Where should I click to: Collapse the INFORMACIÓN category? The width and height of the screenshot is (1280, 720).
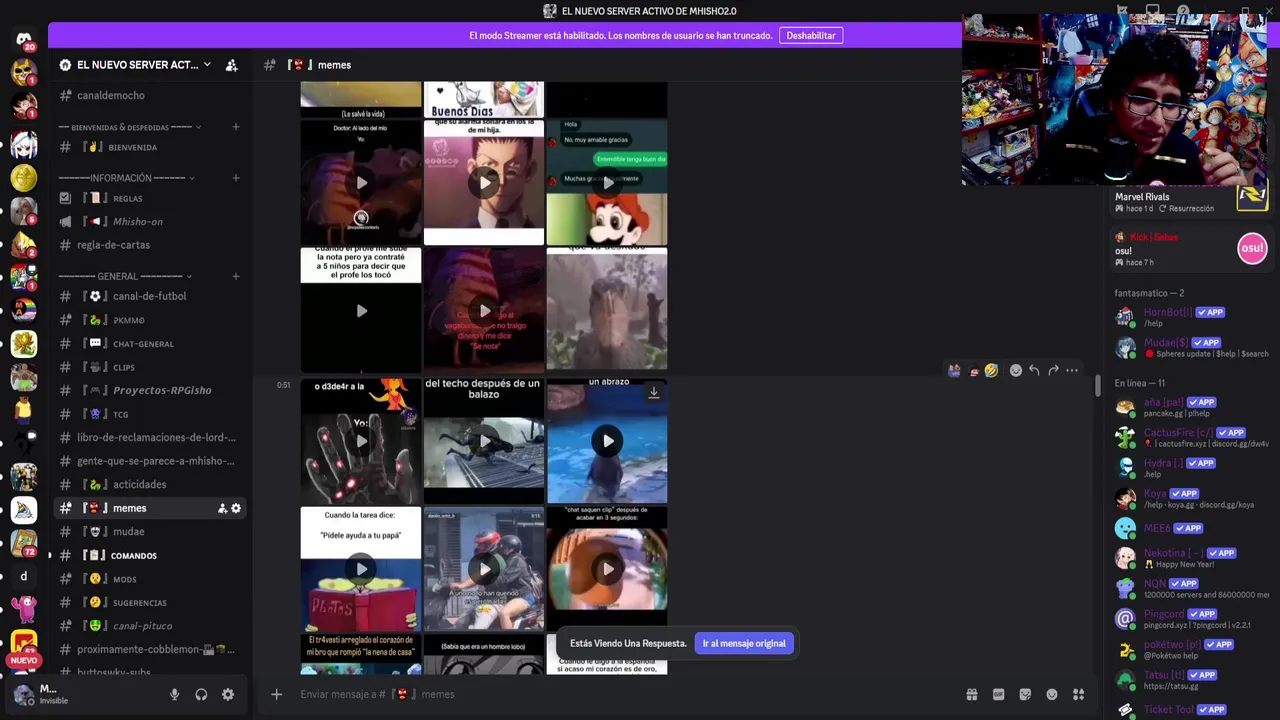(x=191, y=178)
